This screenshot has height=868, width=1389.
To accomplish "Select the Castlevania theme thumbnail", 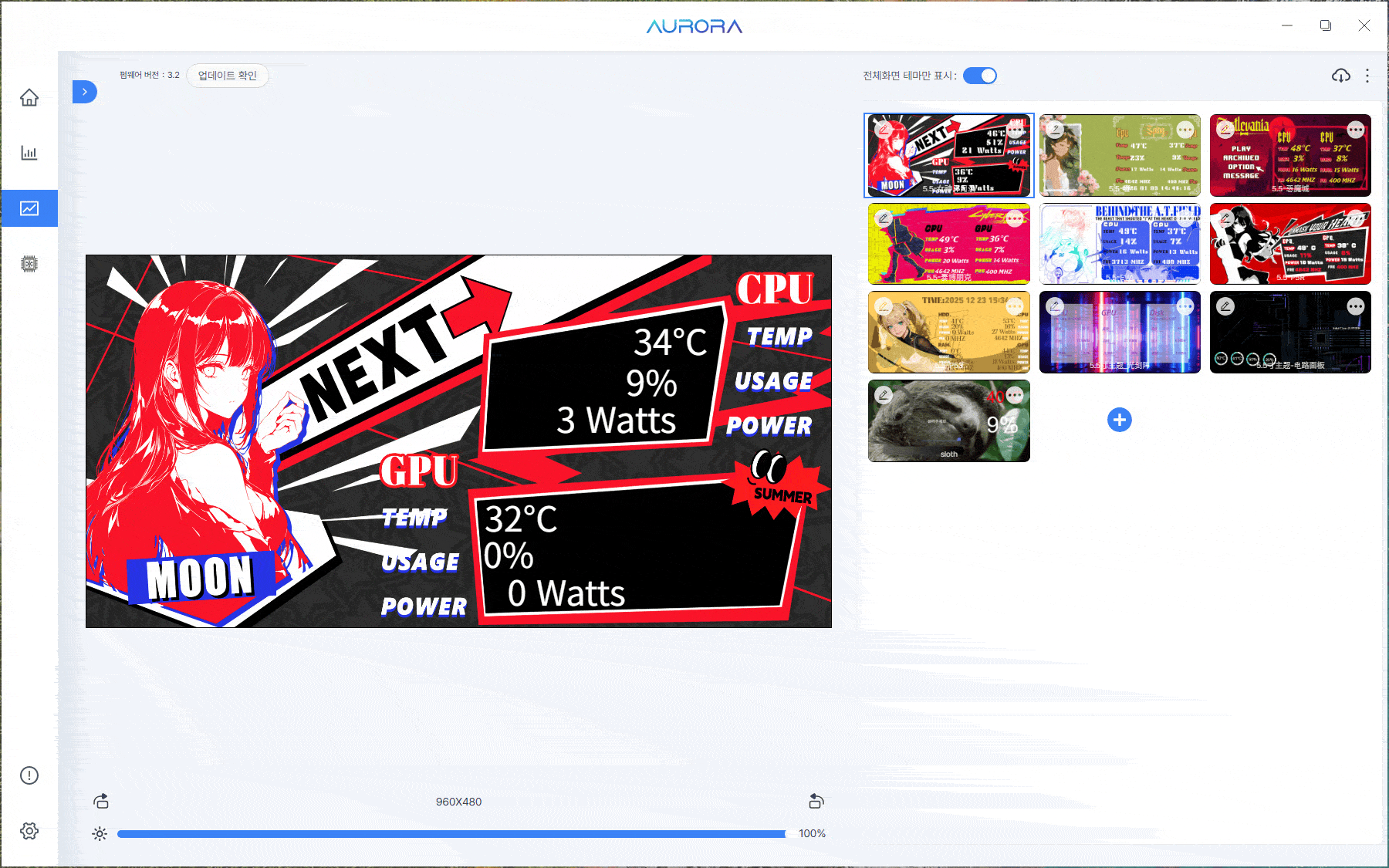I will click(1290, 156).
